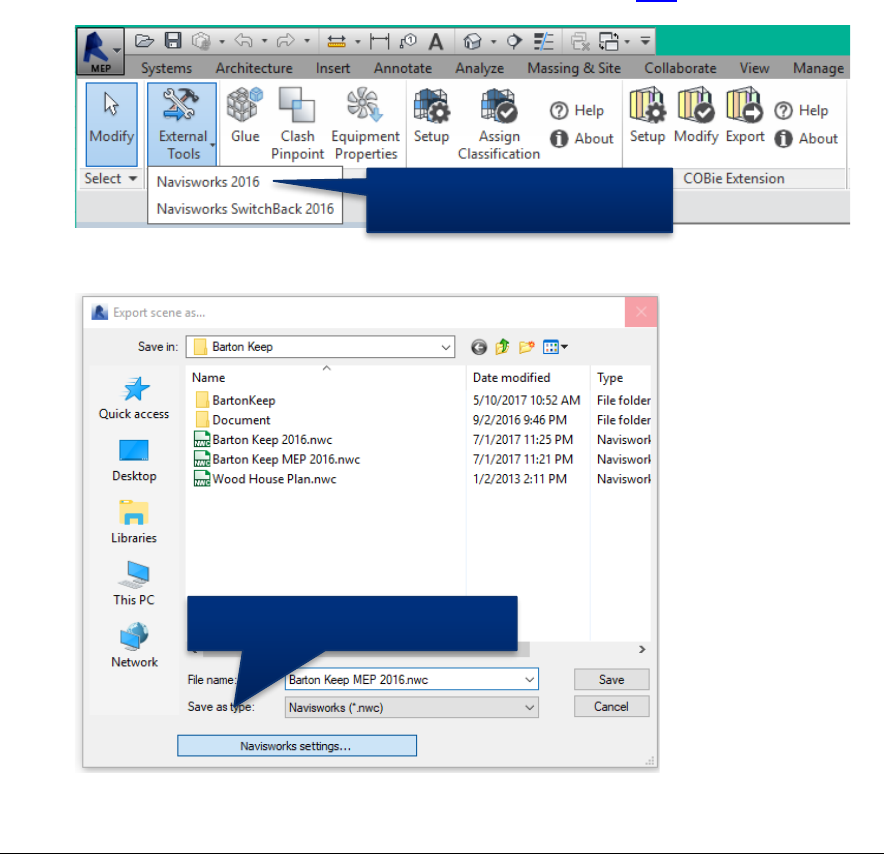Open the Annotate ribbon tab

(403, 68)
